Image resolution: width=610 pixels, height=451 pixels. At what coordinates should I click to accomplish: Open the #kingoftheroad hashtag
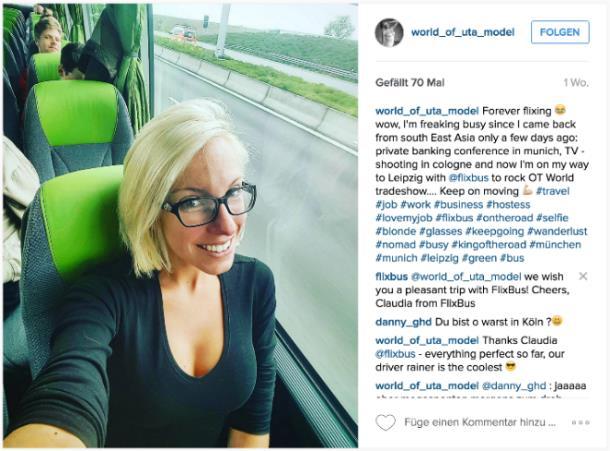tap(489, 245)
